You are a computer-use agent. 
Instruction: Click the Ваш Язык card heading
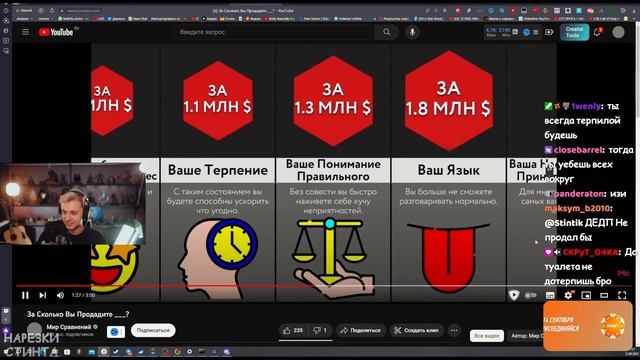click(448, 170)
